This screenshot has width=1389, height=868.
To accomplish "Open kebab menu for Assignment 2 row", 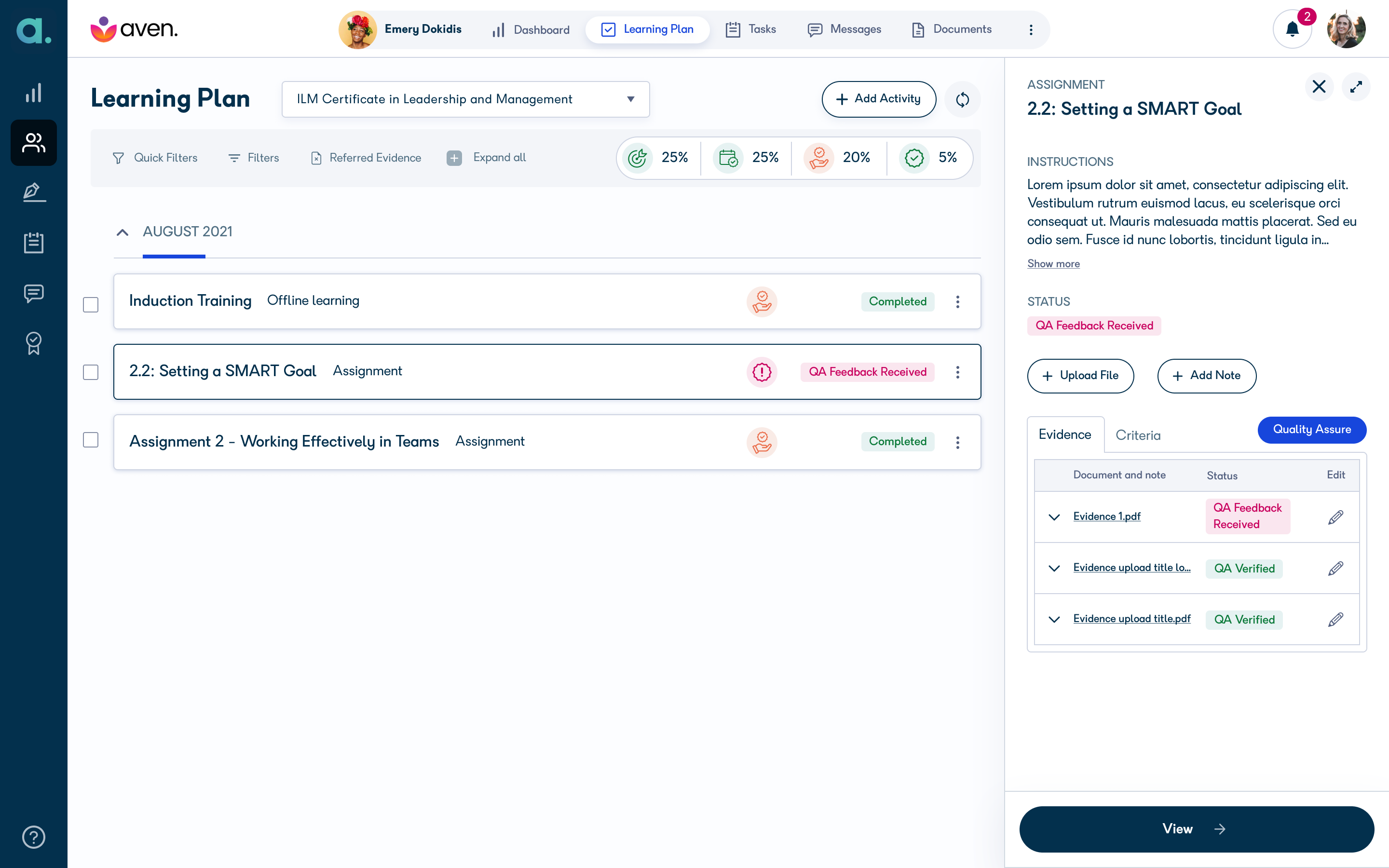I will 957,442.
